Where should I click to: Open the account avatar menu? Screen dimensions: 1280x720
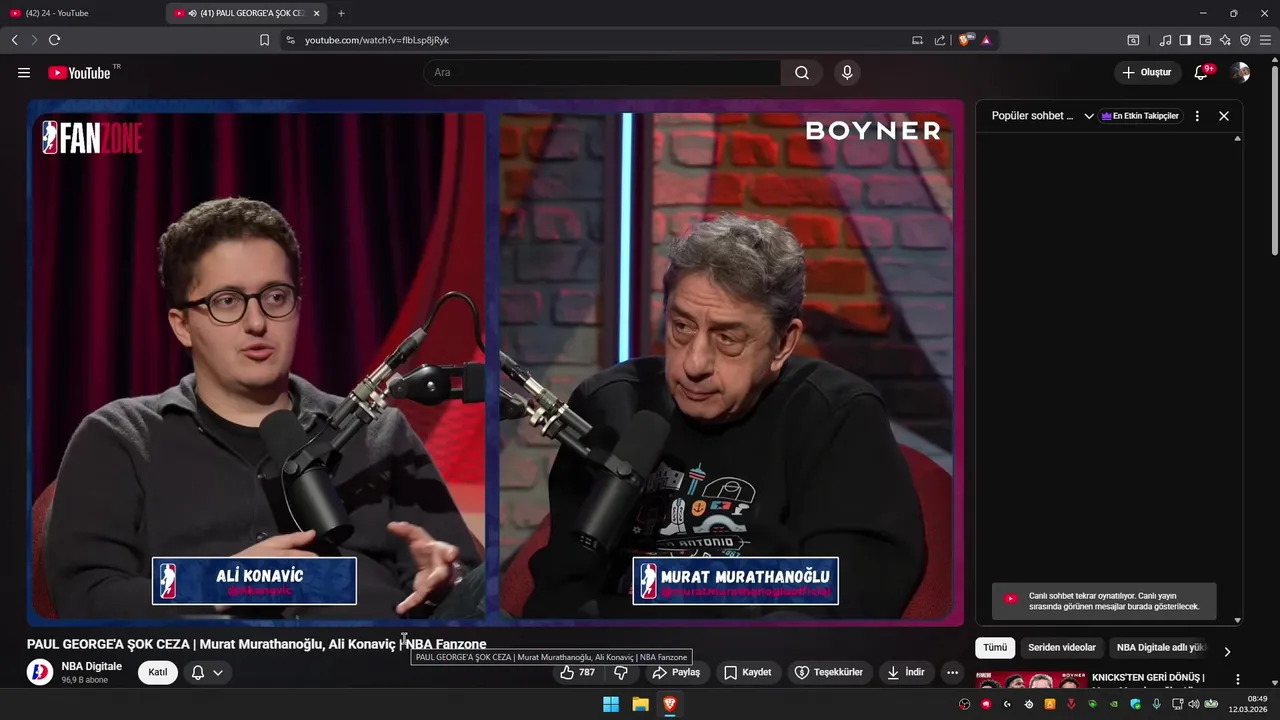1240,73
